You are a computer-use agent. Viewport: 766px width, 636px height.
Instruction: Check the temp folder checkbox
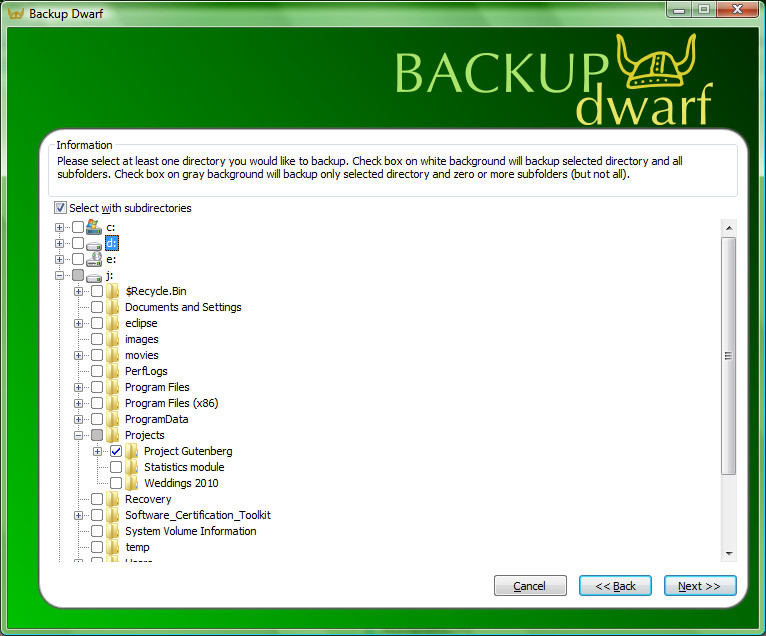97,547
